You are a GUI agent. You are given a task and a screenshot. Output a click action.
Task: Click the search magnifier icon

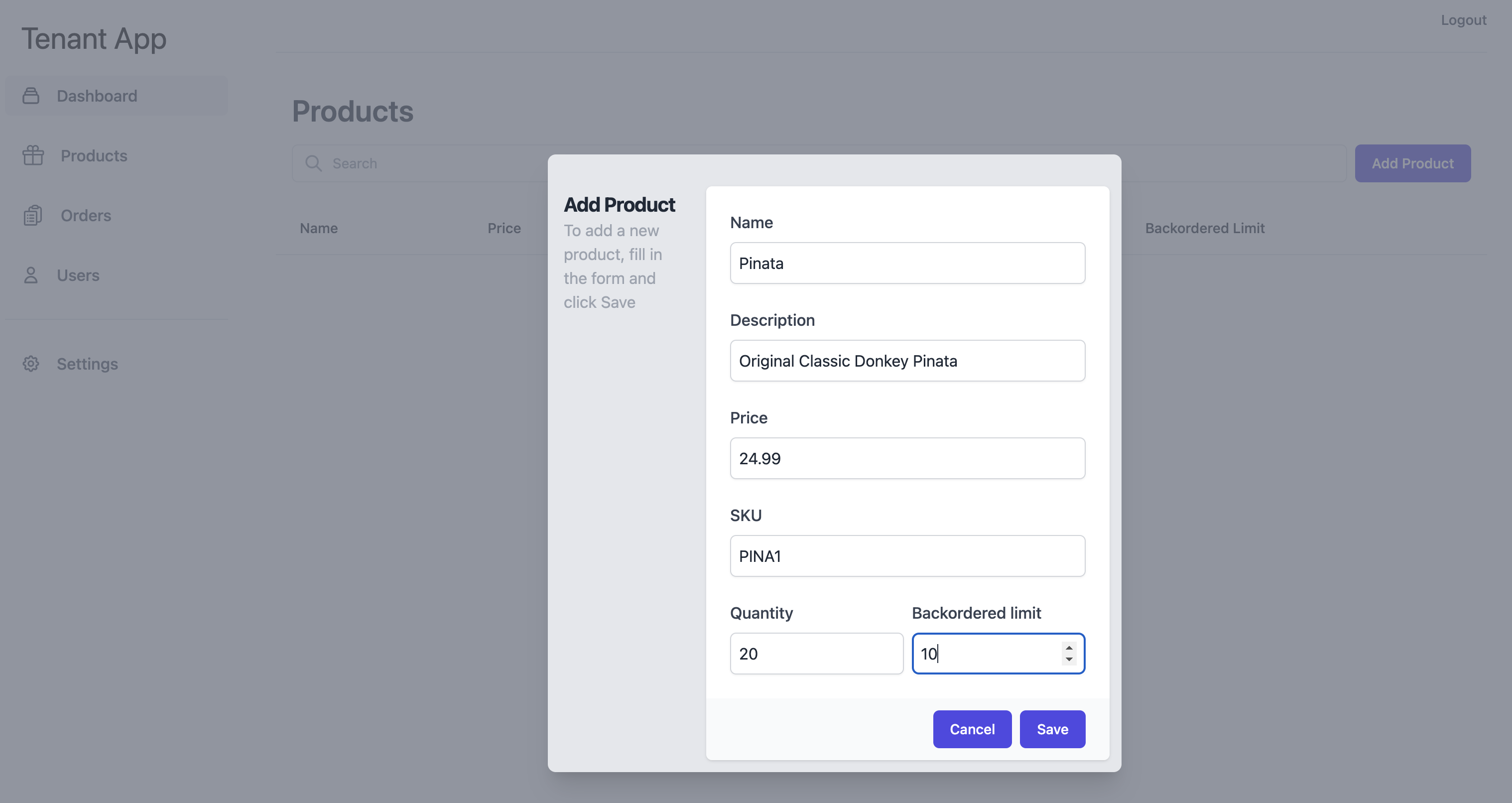point(313,163)
